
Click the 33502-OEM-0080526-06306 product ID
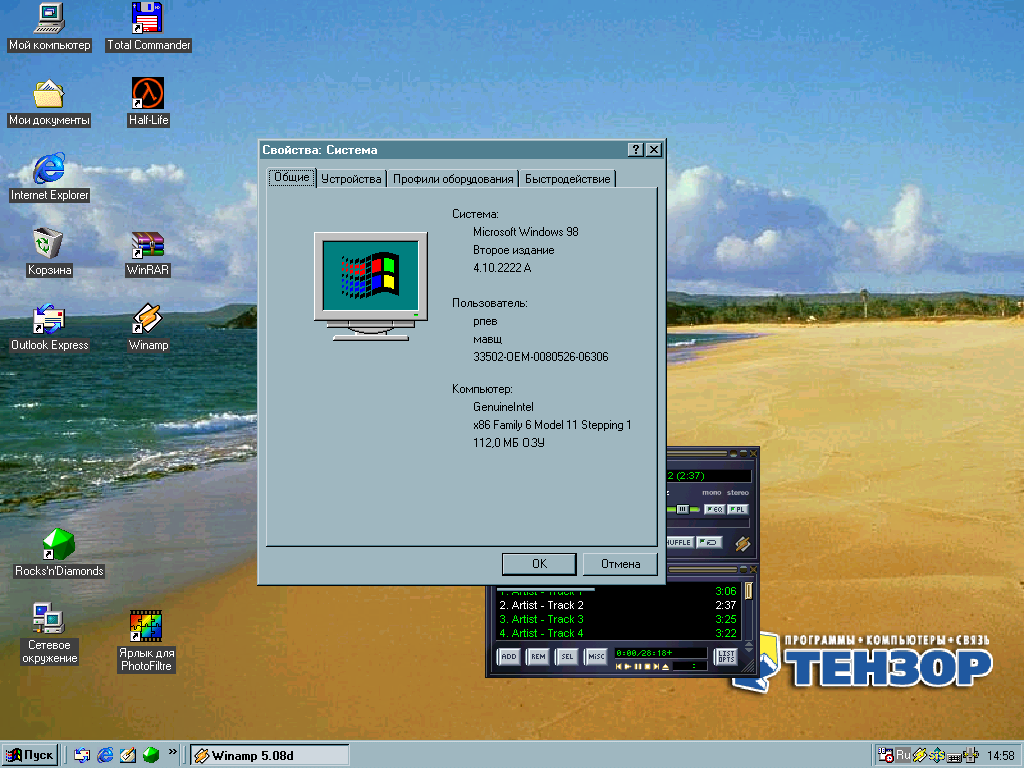point(541,357)
